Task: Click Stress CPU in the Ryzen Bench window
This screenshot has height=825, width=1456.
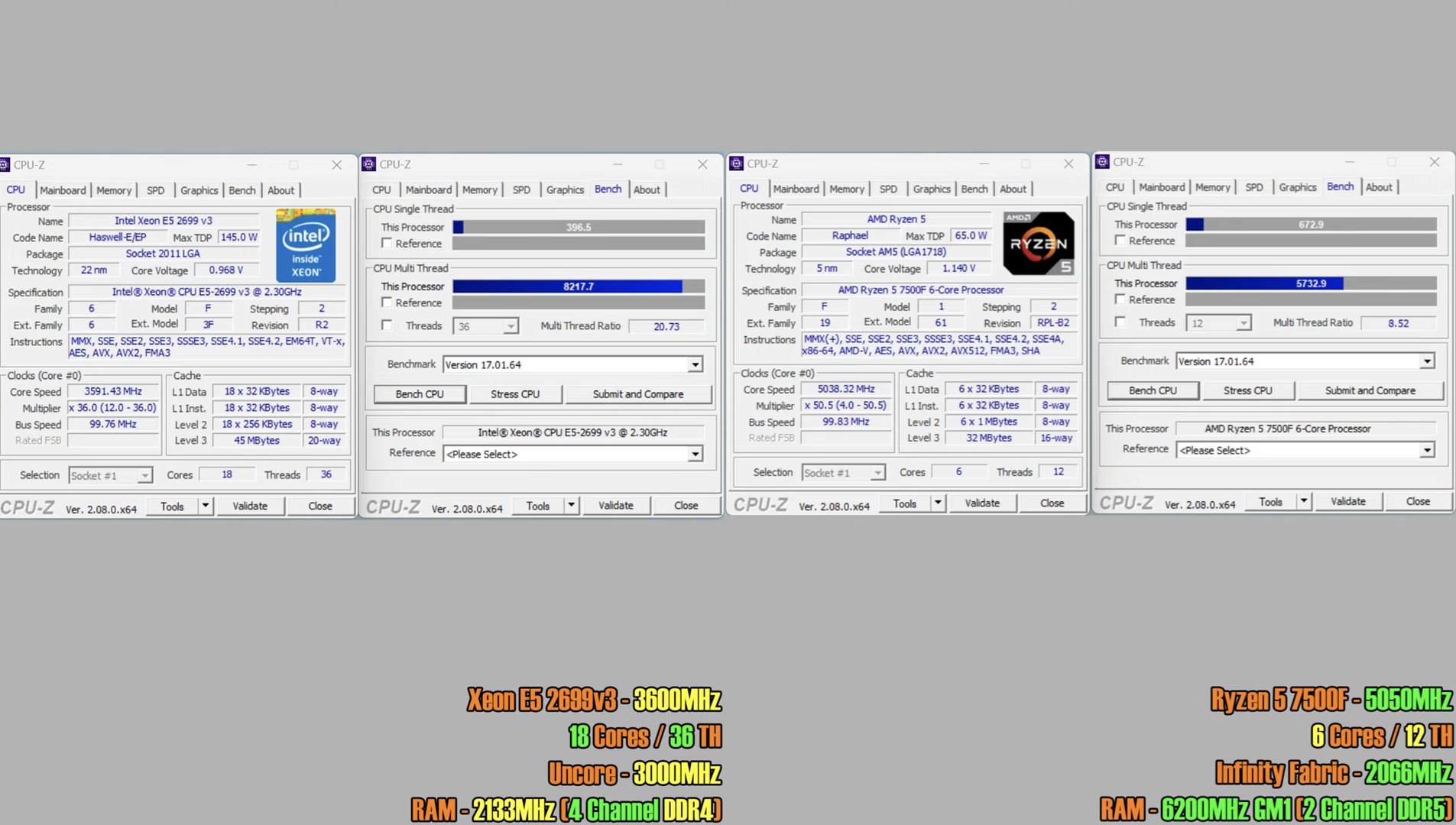Action: (x=1248, y=390)
